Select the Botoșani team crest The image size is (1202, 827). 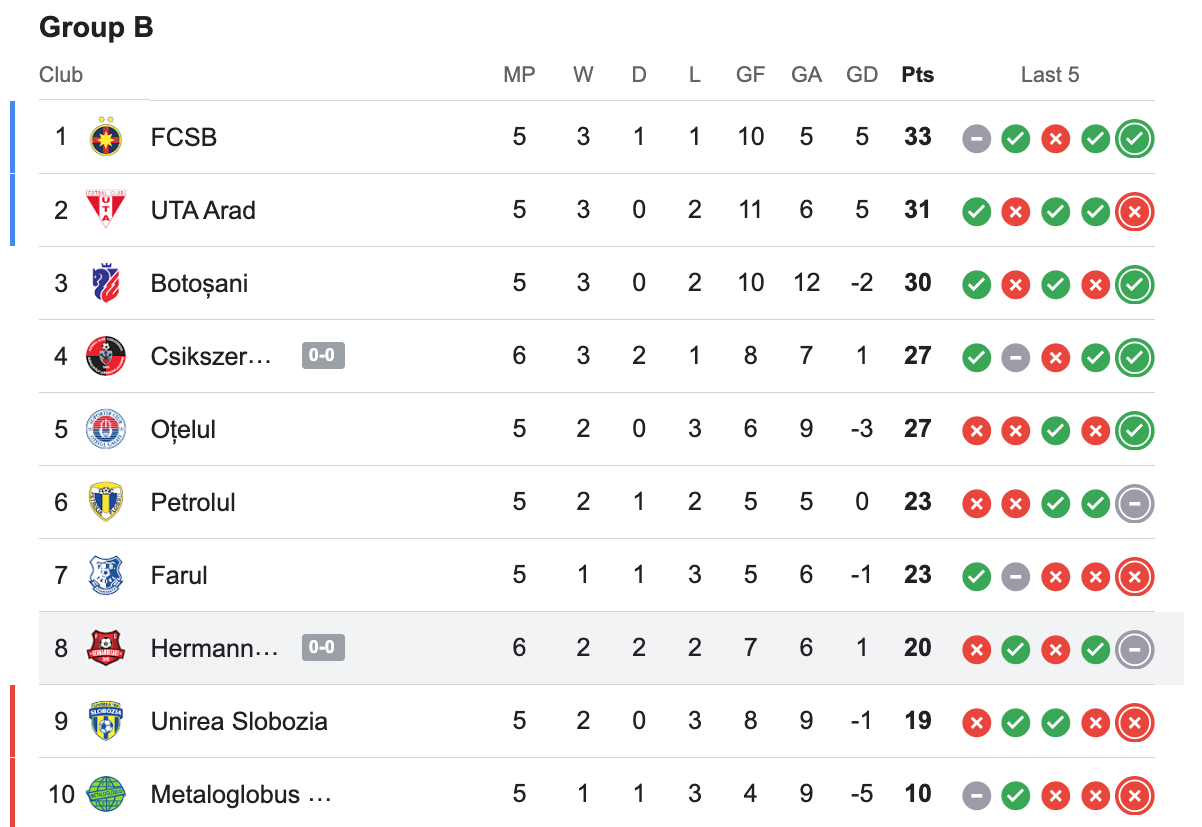[105, 283]
